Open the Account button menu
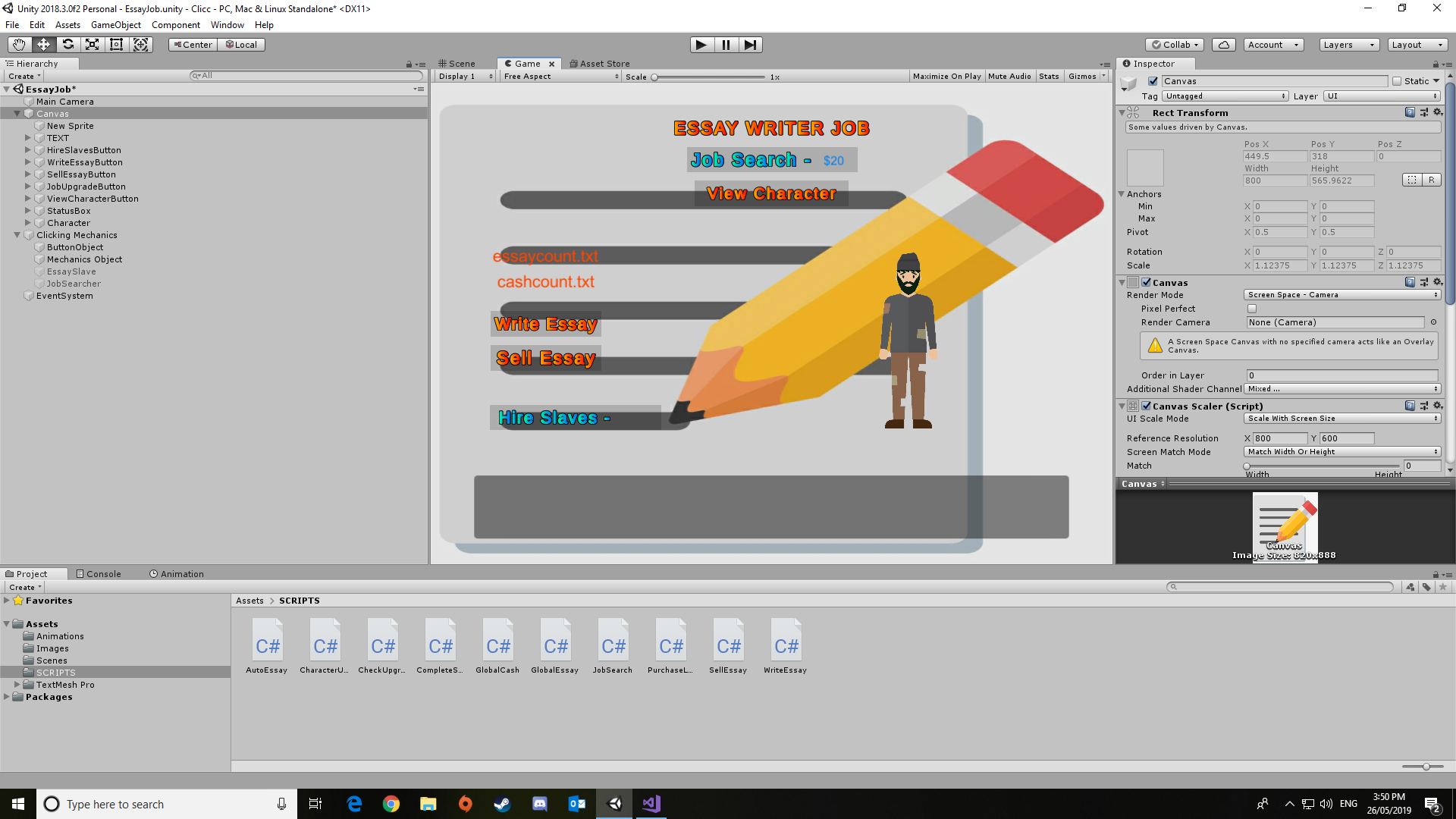This screenshot has height=819, width=1456. tap(1273, 45)
